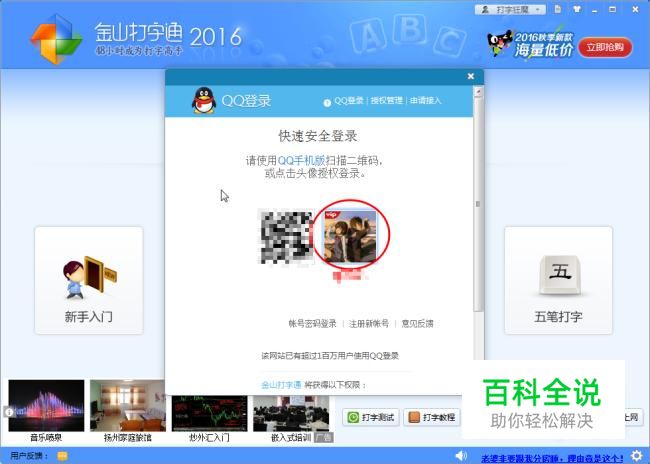Open the bottom news headline link
This screenshot has height=464, width=650.
coord(552,459)
